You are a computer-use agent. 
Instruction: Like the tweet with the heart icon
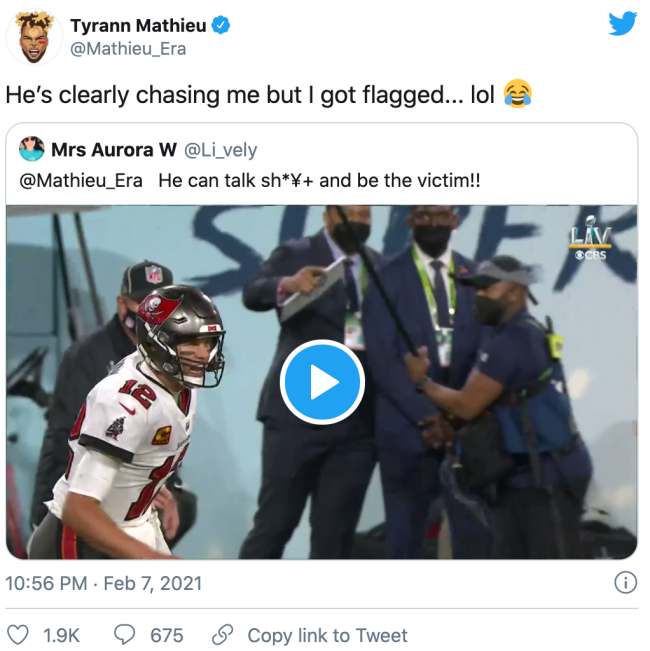pyautogui.click(x=18, y=635)
